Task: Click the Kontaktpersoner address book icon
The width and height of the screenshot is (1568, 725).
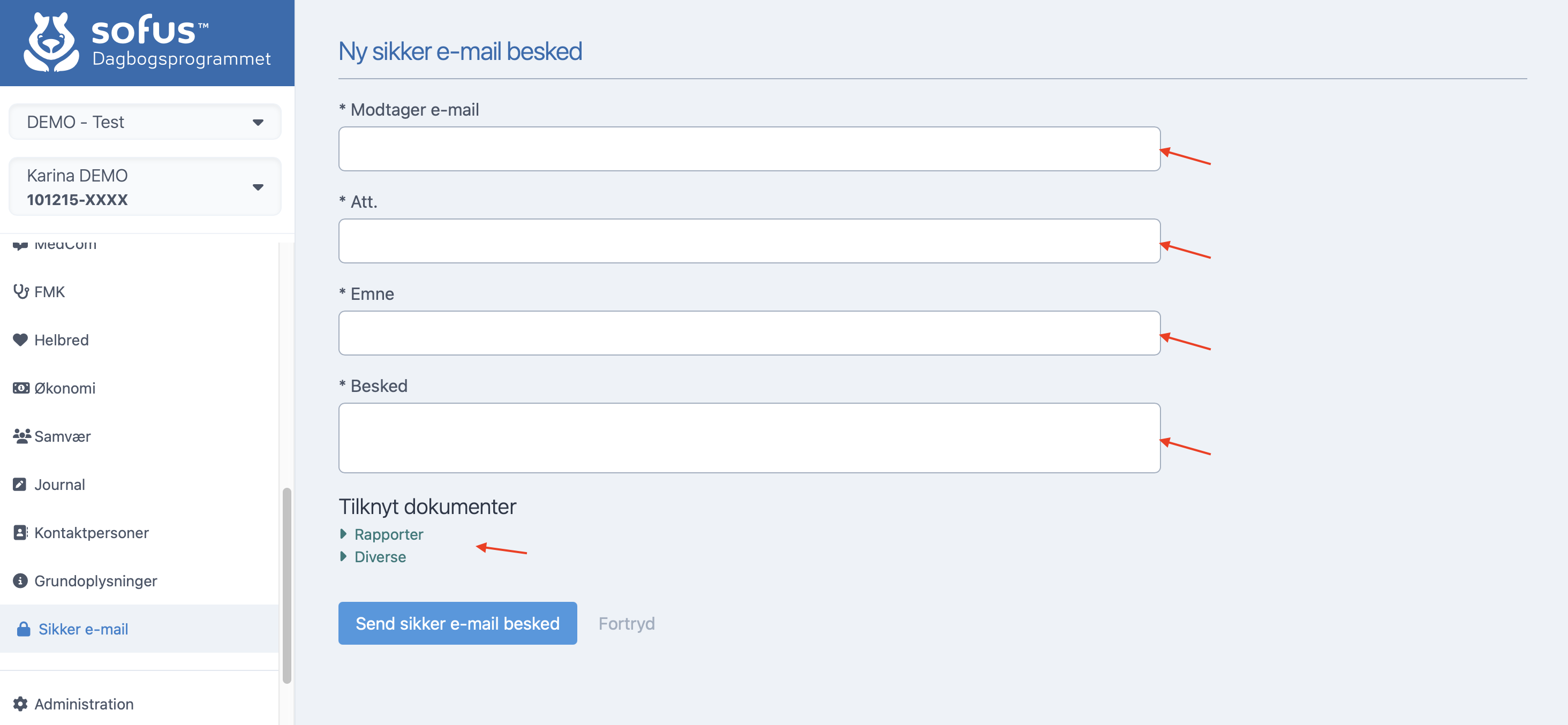Action: [x=20, y=533]
